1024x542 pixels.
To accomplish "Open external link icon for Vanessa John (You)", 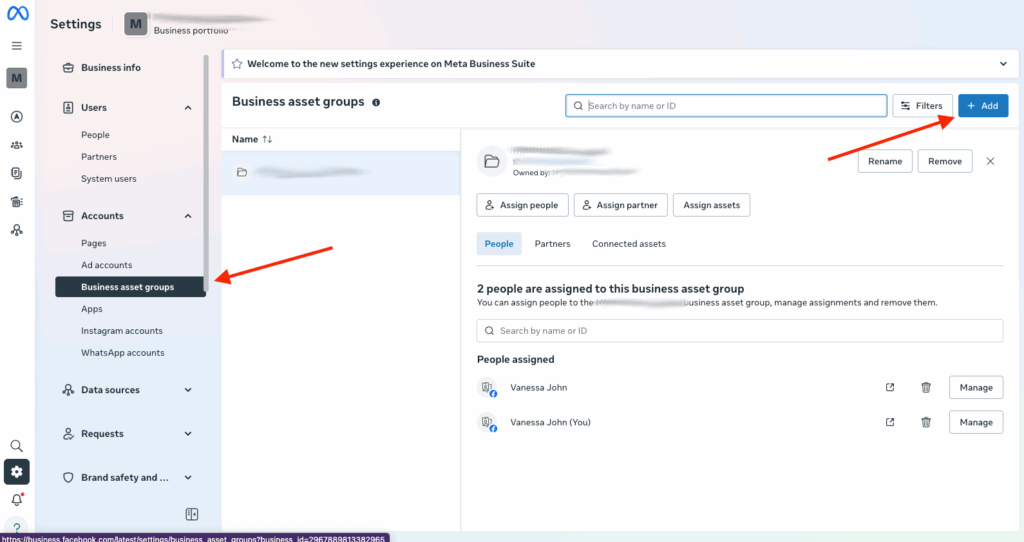I will click(890, 422).
